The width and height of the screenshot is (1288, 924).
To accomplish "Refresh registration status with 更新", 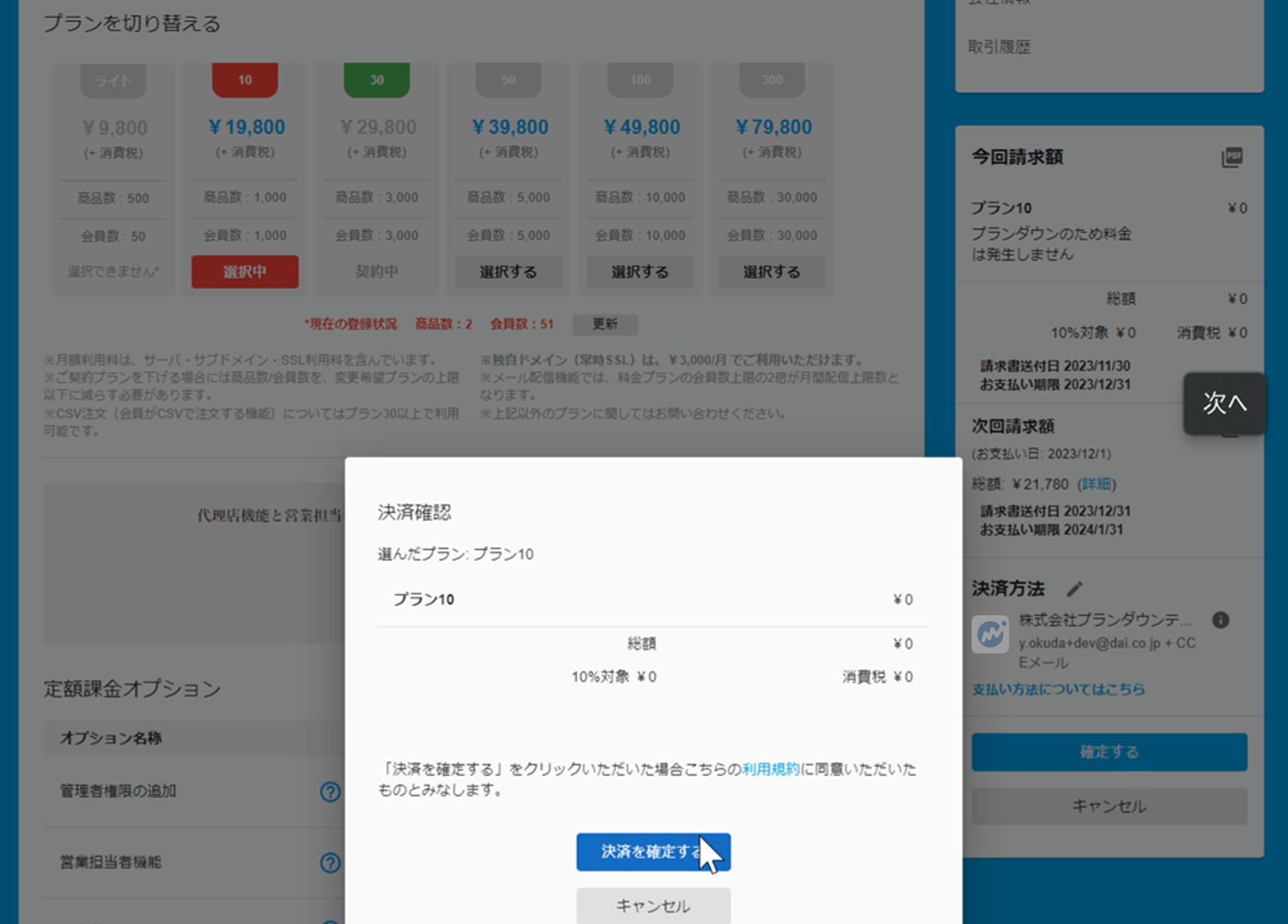I will [605, 324].
